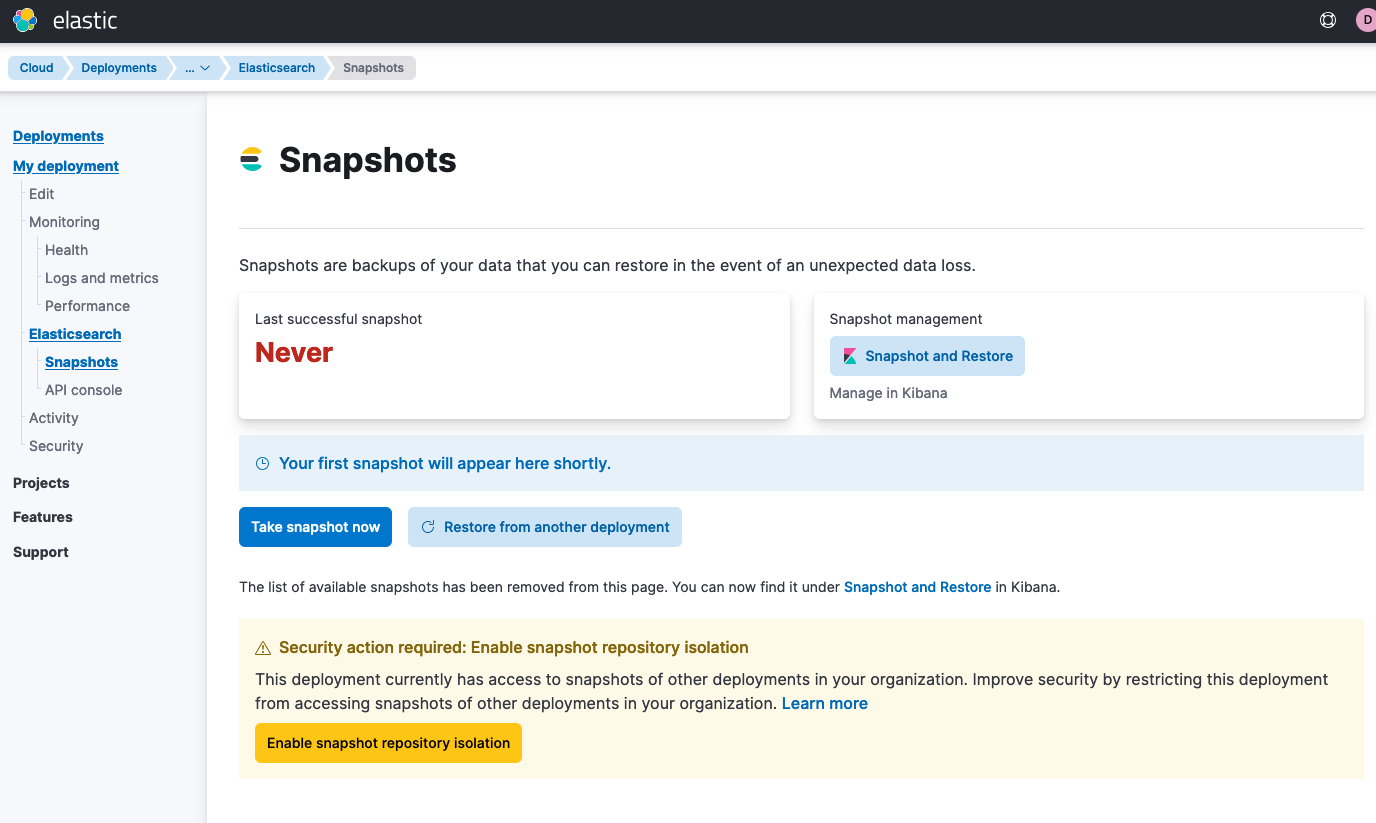Enable snapshot repository isolation

pyautogui.click(x=388, y=743)
